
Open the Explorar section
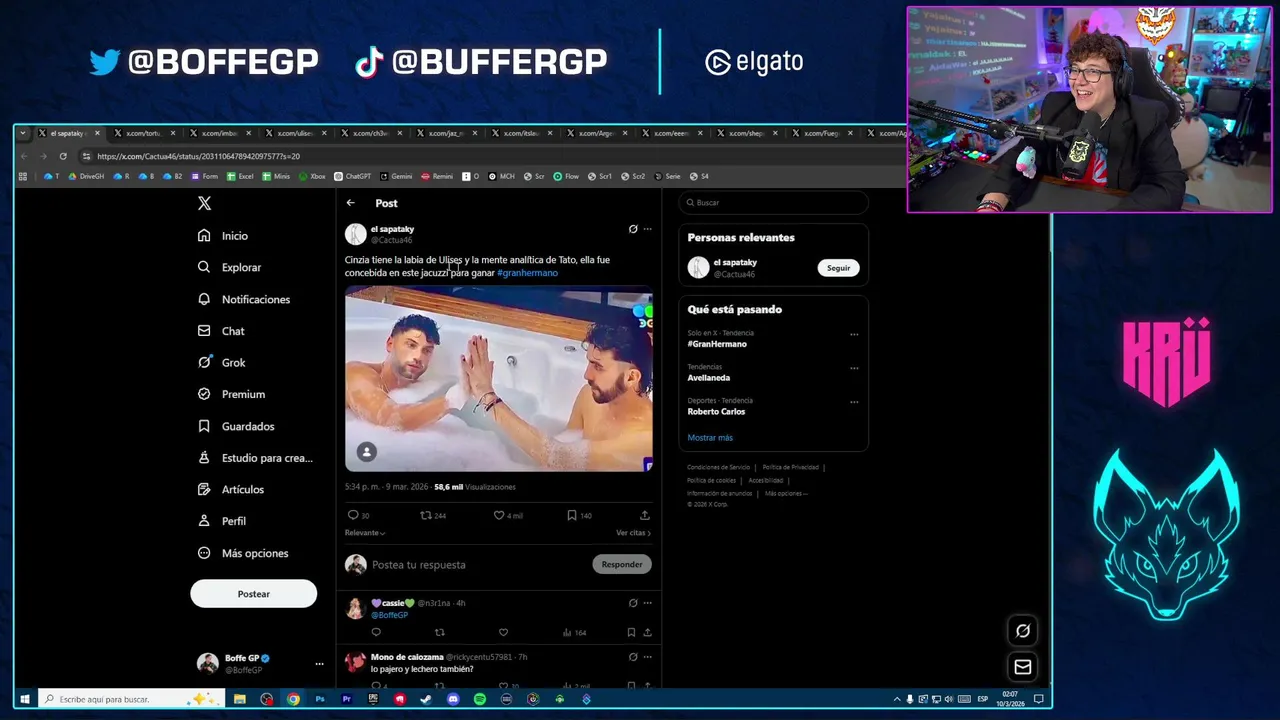point(229,267)
